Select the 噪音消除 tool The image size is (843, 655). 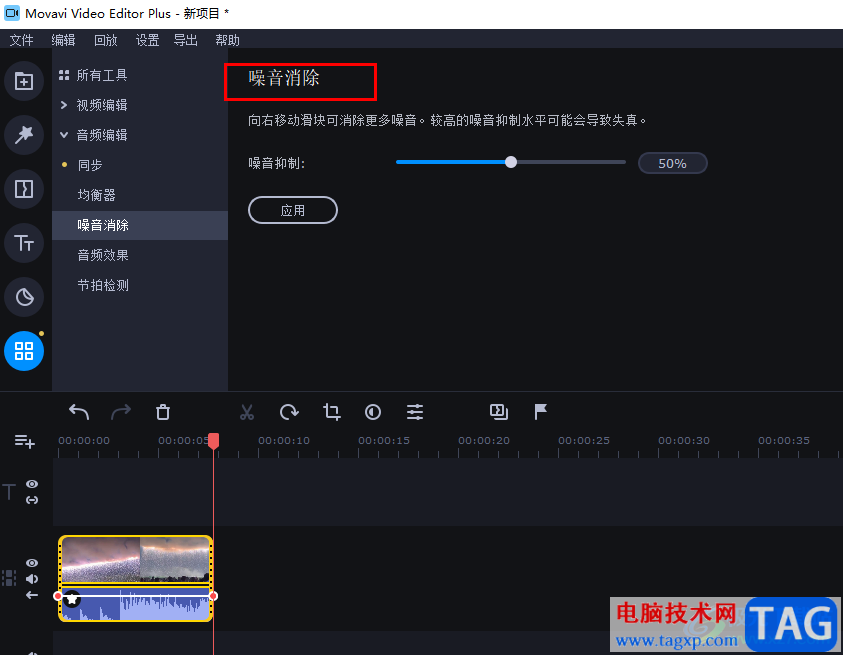point(140,225)
